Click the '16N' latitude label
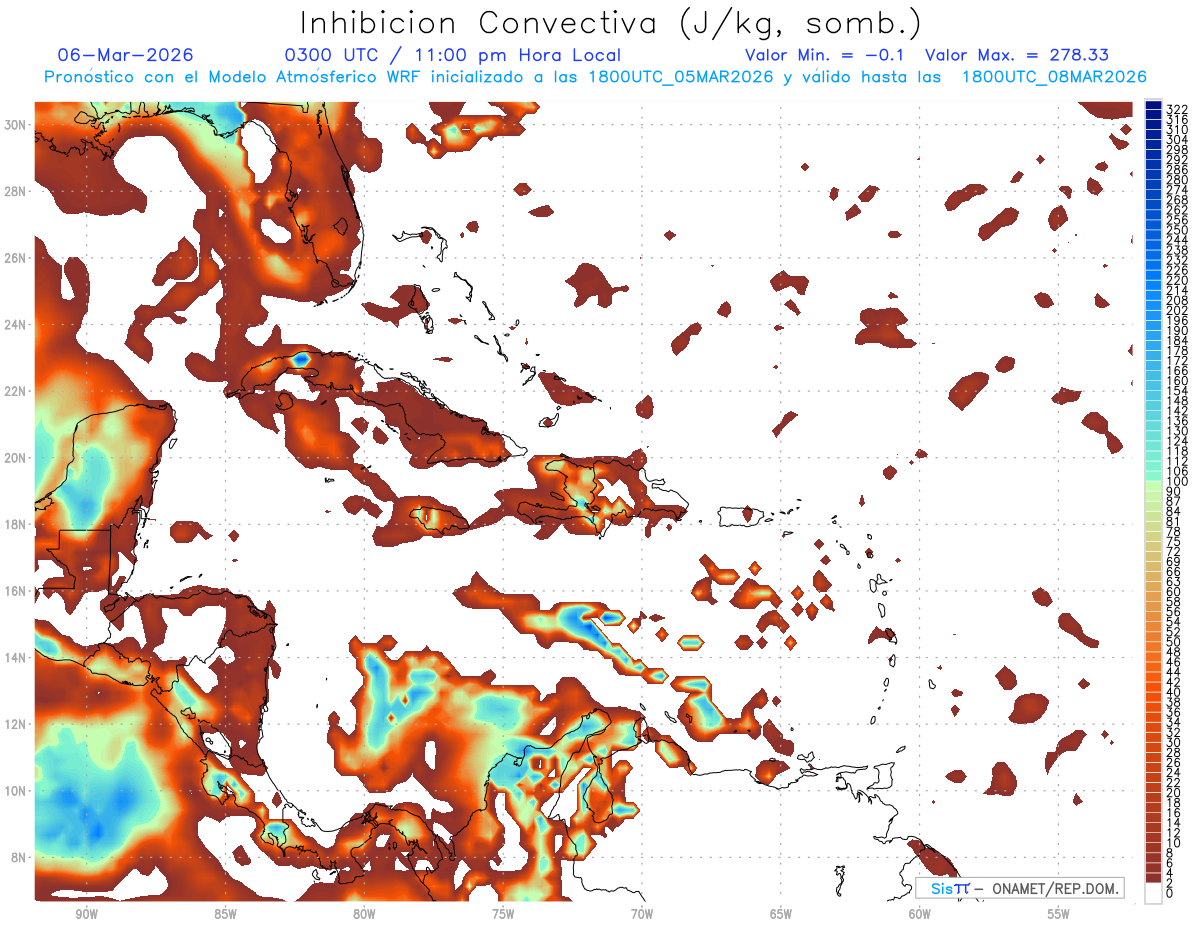The image size is (1200, 927). 16,591
